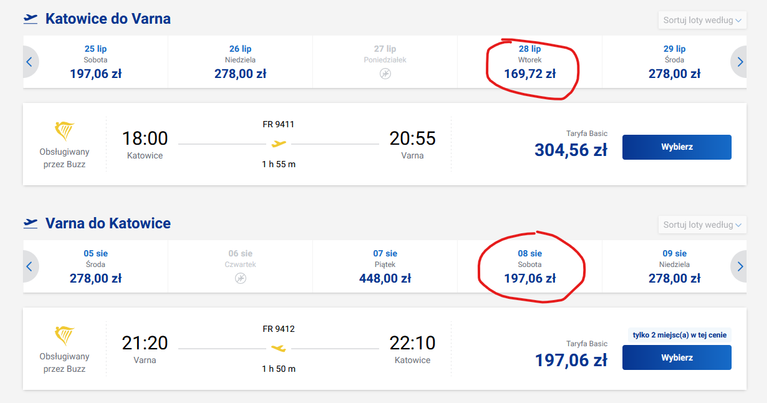Click Wybierz for the 304,56 zł flight
The height and width of the screenshot is (403, 767).
point(677,147)
